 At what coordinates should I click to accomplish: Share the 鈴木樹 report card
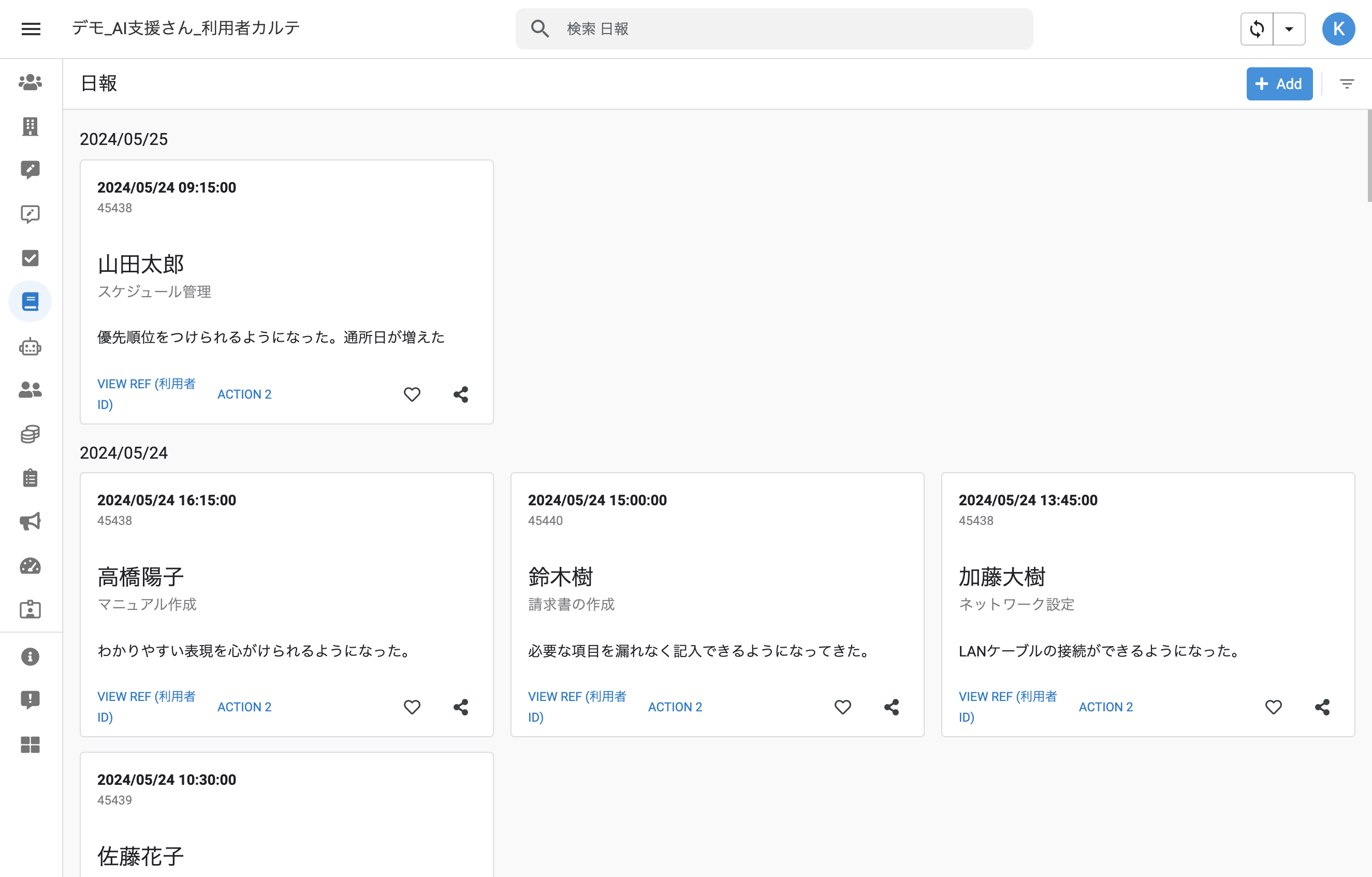[892, 707]
